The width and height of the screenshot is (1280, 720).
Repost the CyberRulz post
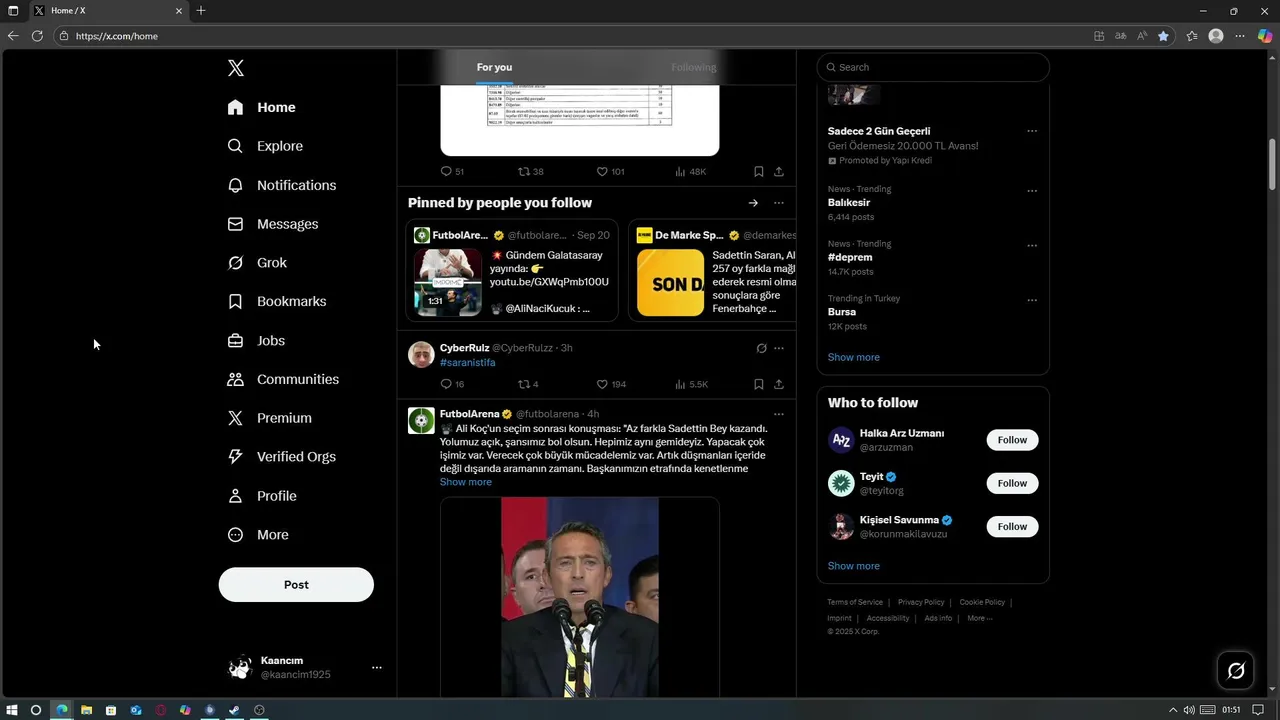[x=529, y=384]
